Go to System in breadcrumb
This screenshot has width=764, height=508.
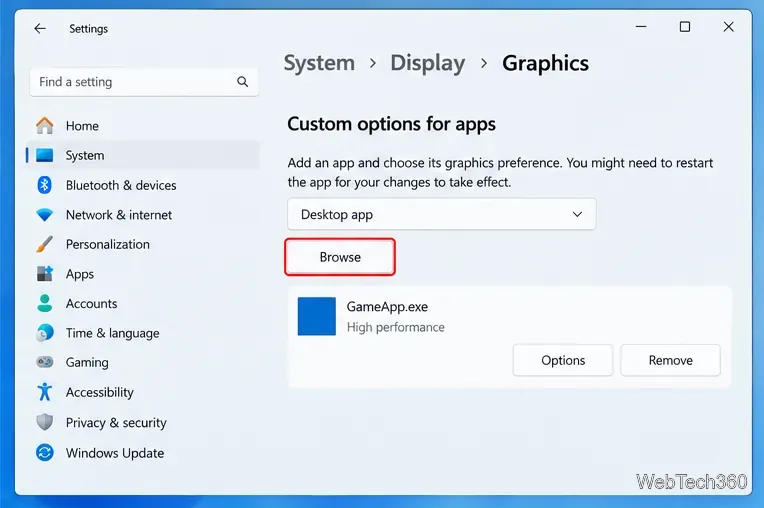pos(319,63)
